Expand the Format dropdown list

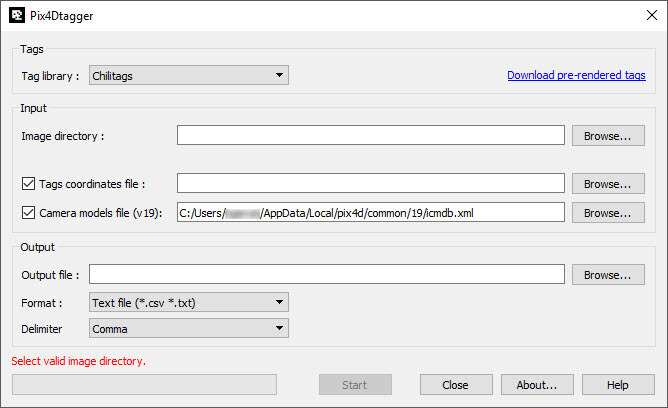click(188, 302)
